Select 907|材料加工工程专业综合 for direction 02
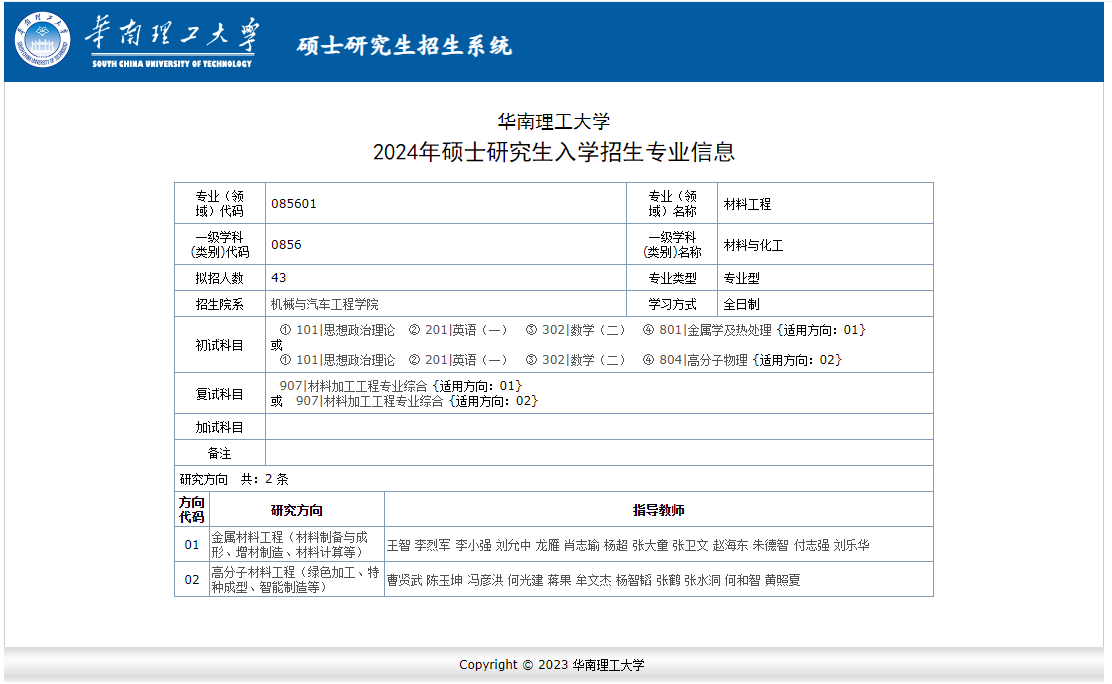 click(369, 402)
